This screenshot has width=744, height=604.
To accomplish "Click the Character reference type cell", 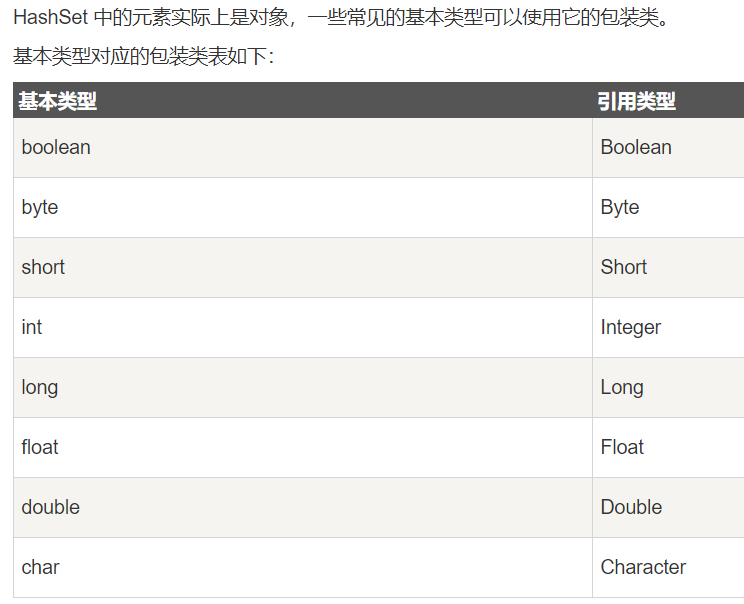I will [x=668, y=567].
